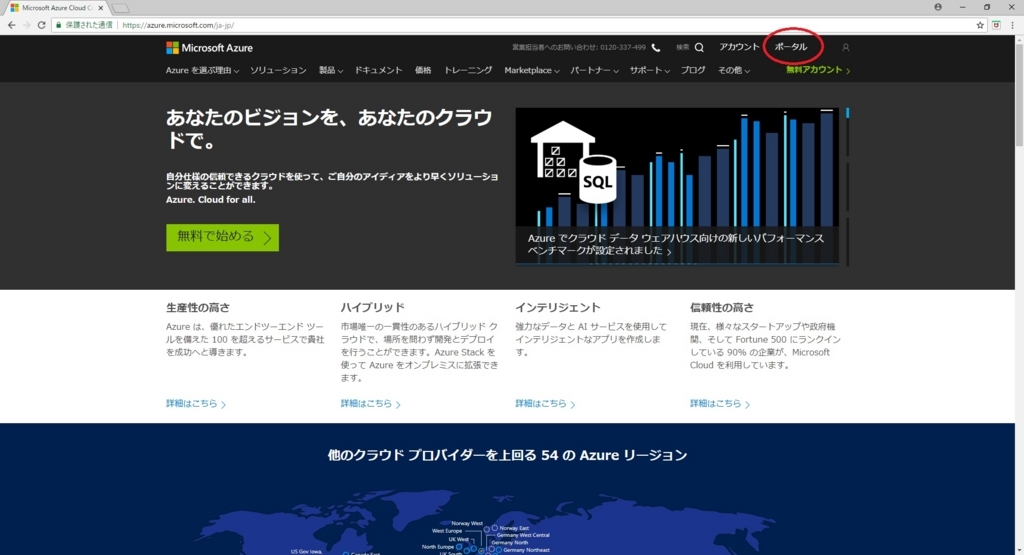Close the Microsoft Azure browser tab
Image resolution: width=1024 pixels, height=555 pixels.
tap(101, 8)
